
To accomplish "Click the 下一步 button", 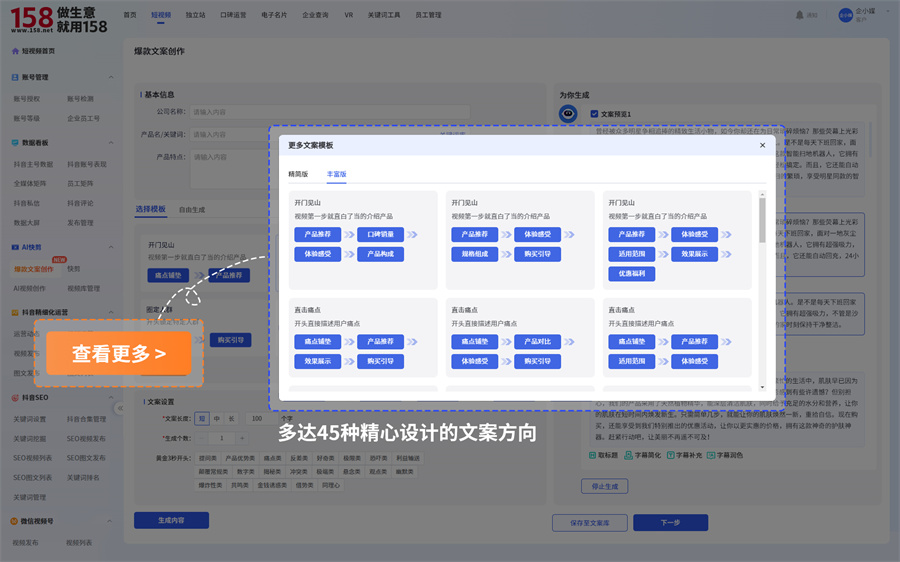I will click(x=670, y=523).
